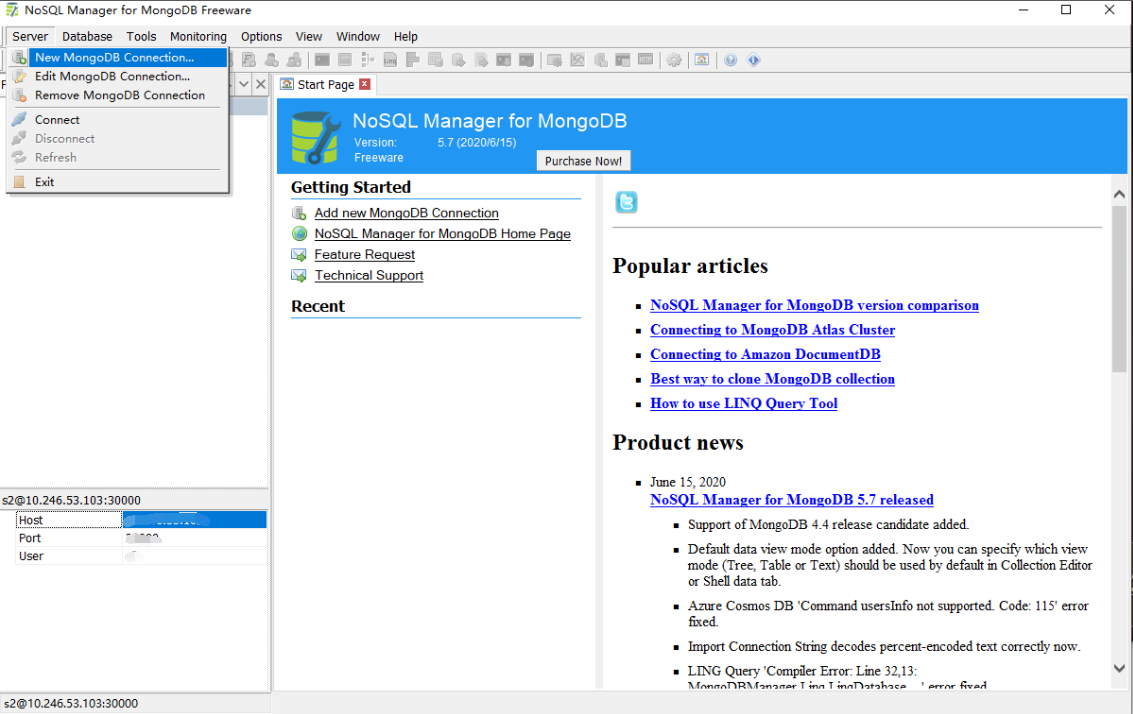Pick Remove MongoDB Connection menu entry
The image size is (1133, 714).
(x=119, y=95)
